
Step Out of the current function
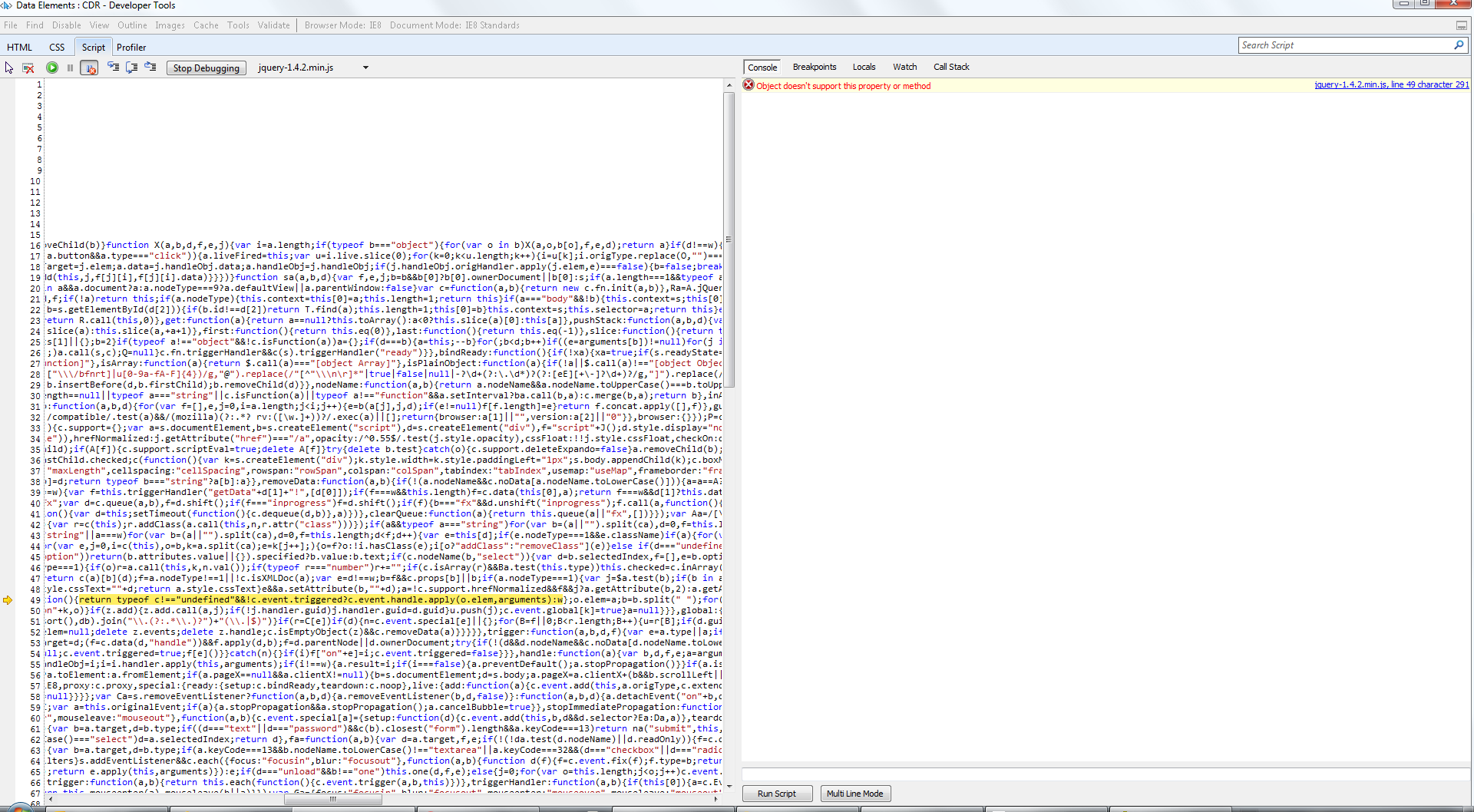pyautogui.click(x=150, y=68)
